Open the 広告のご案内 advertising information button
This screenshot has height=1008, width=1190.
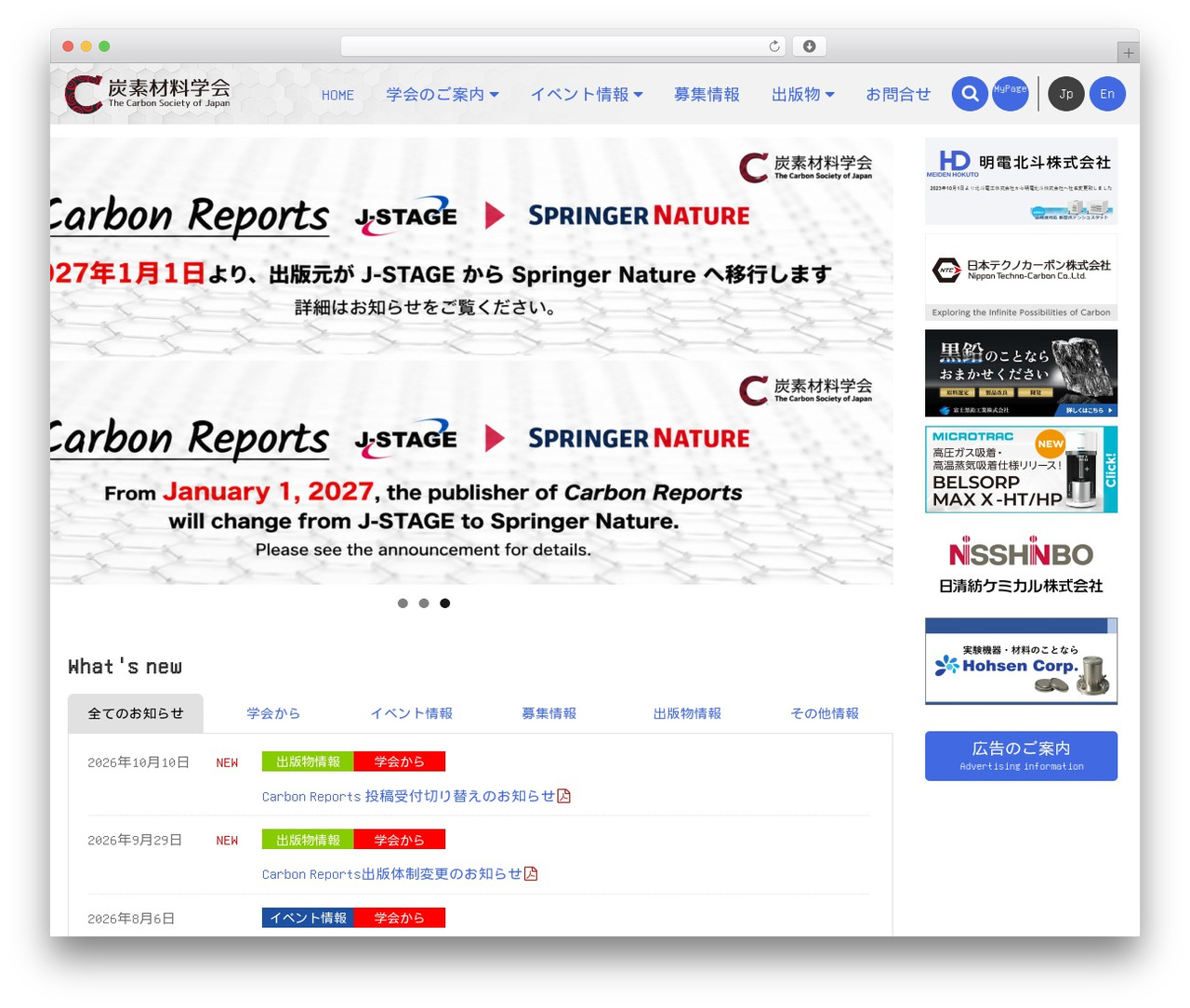1021,756
